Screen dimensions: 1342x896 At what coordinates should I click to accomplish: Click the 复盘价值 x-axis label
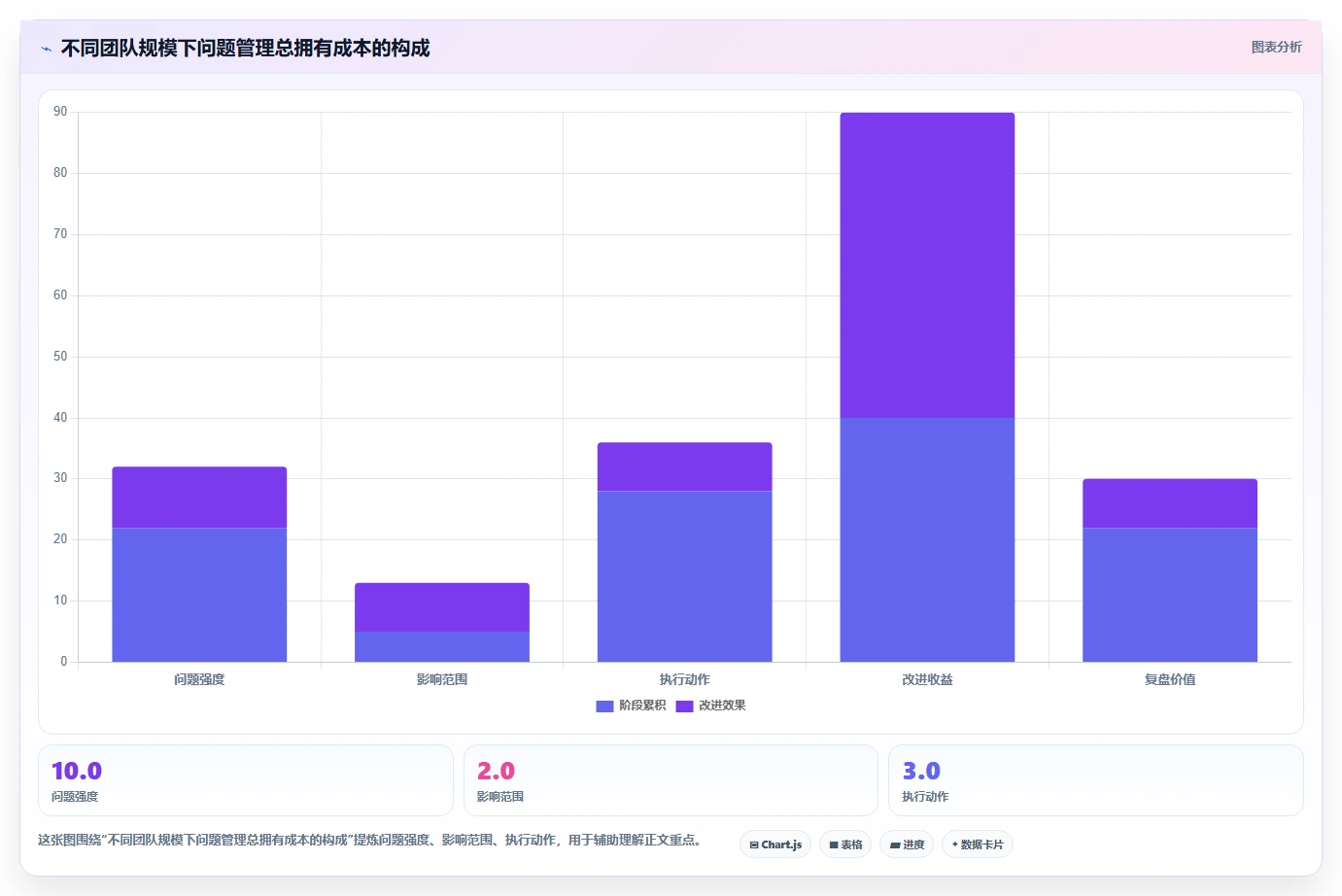[x=1170, y=679]
